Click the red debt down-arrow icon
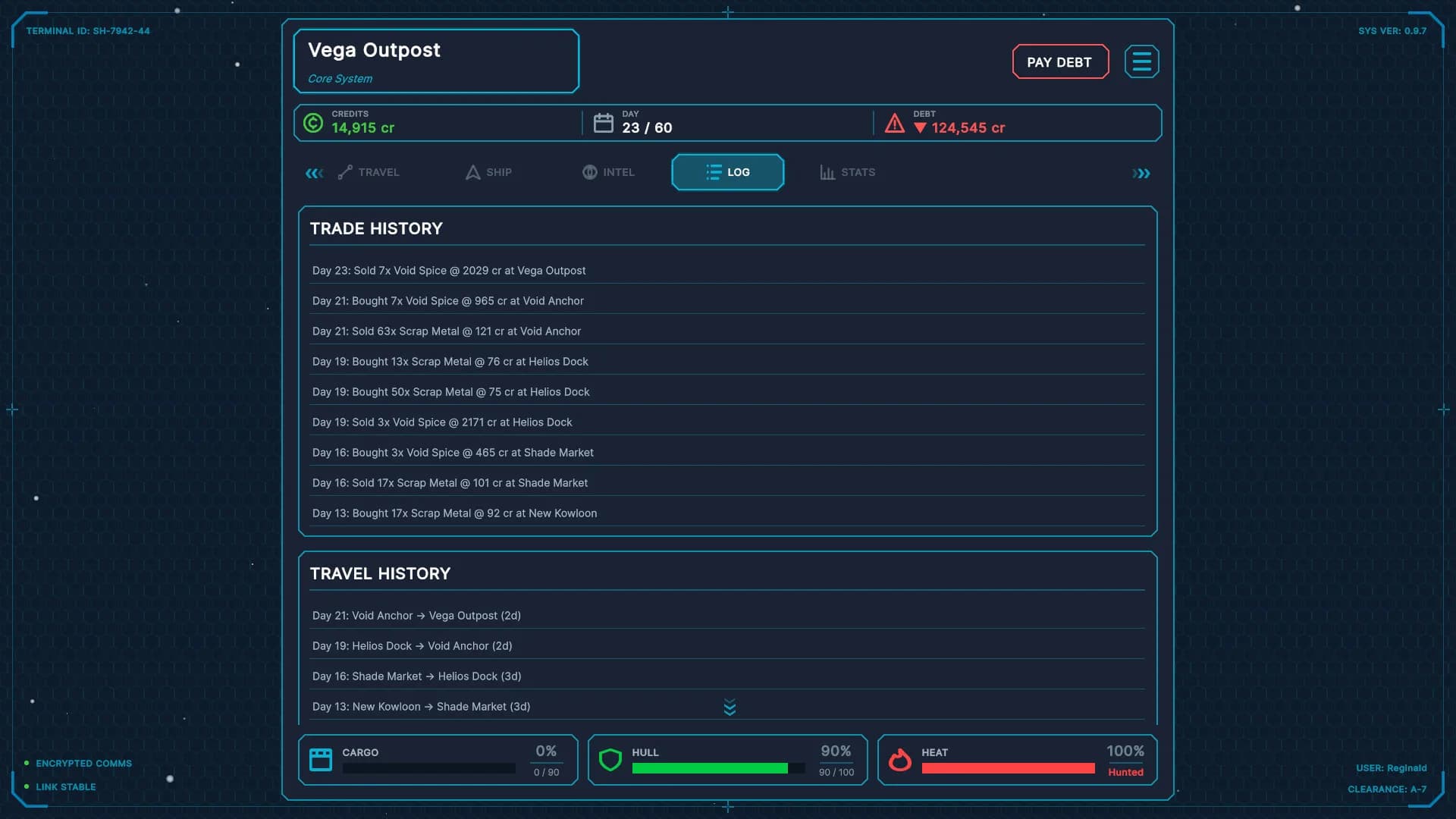1456x819 pixels. point(920,128)
